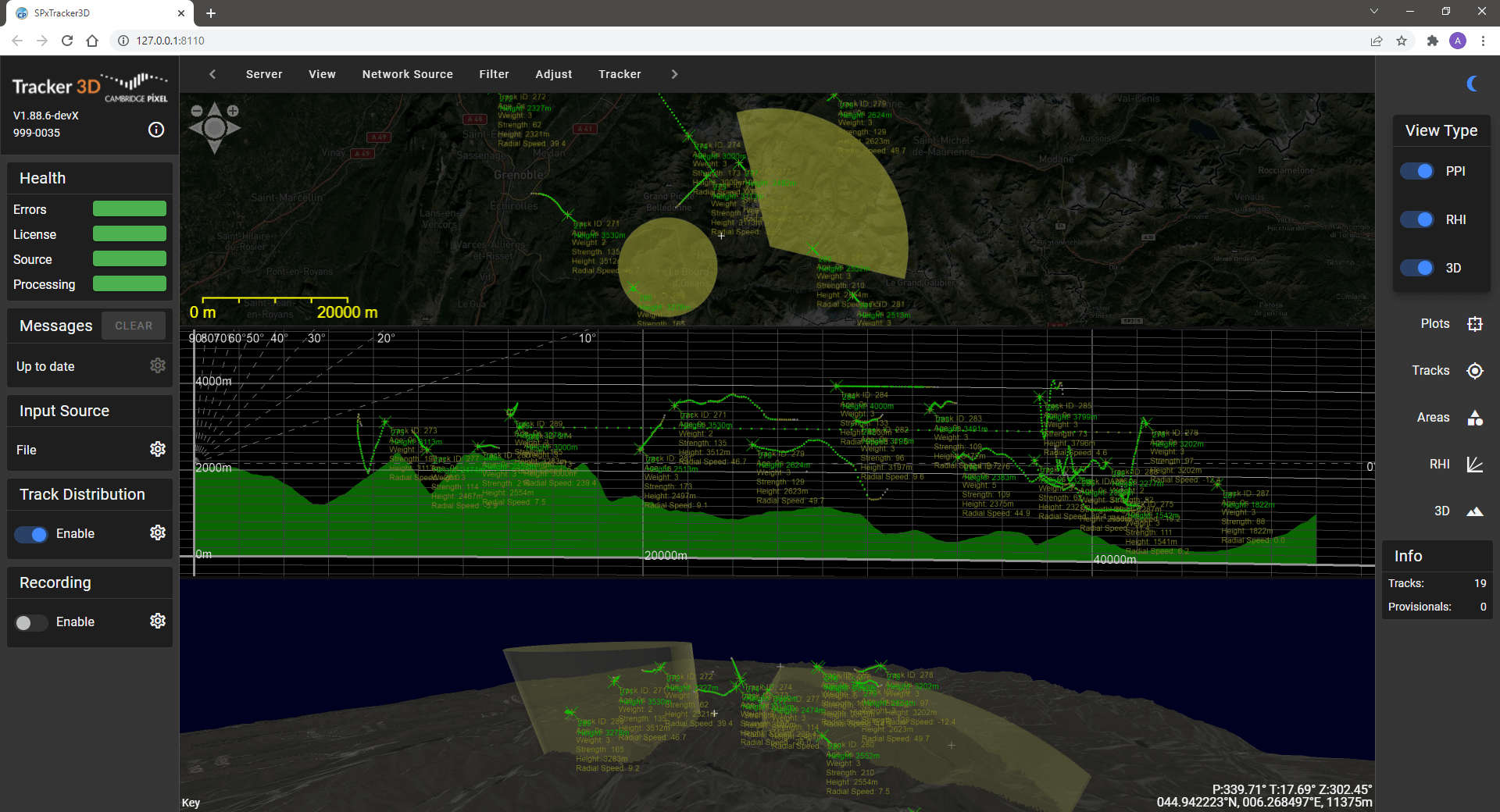Open Messages settings gear
1500x812 pixels.
pos(158,365)
